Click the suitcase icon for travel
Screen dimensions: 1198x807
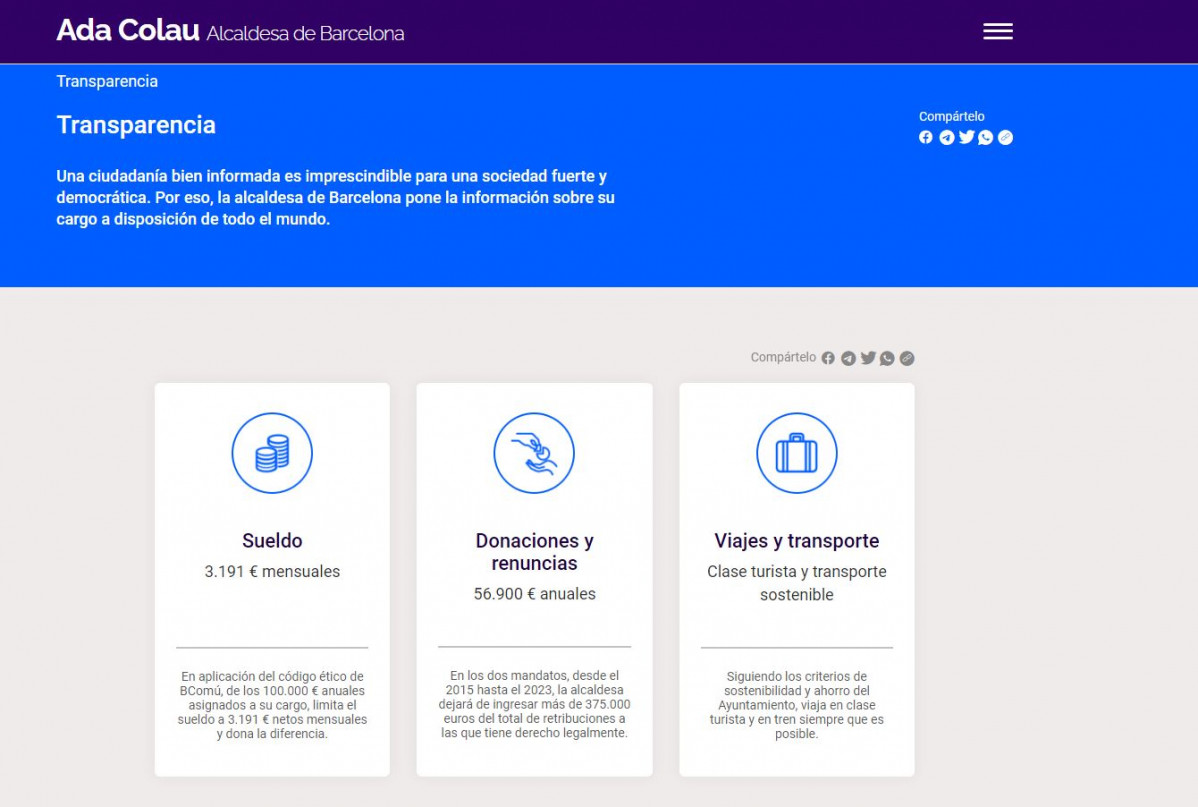pyautogui.click(x=796, y=454)
